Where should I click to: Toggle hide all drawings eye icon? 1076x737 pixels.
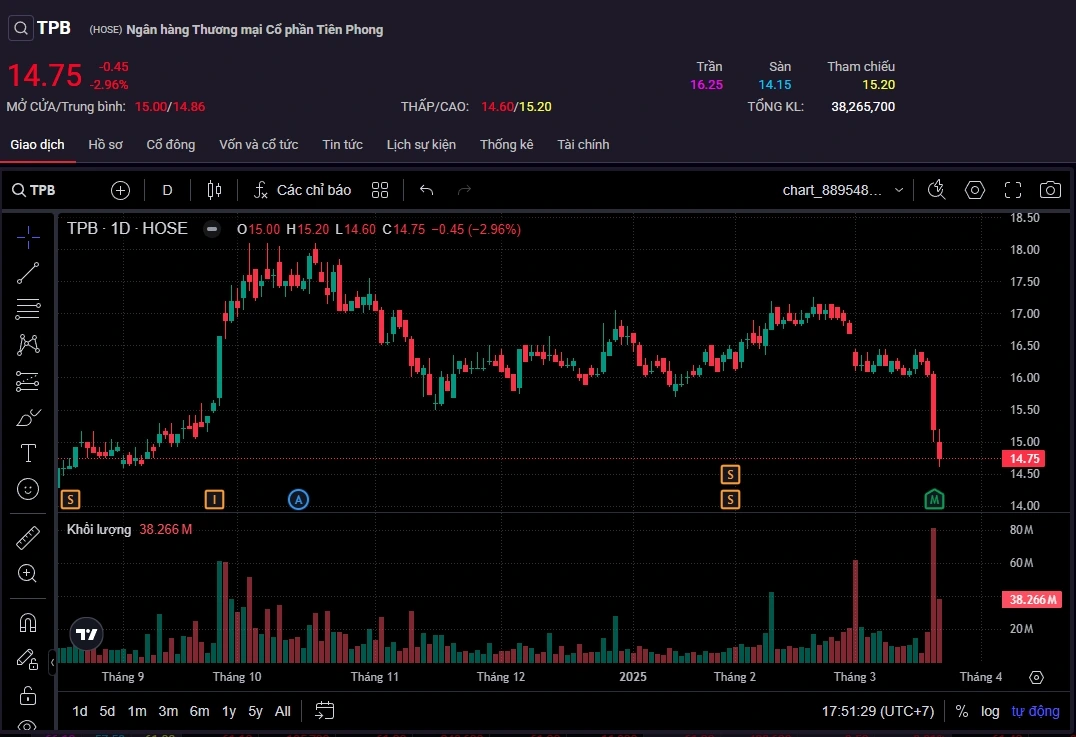tap(28, 726)
